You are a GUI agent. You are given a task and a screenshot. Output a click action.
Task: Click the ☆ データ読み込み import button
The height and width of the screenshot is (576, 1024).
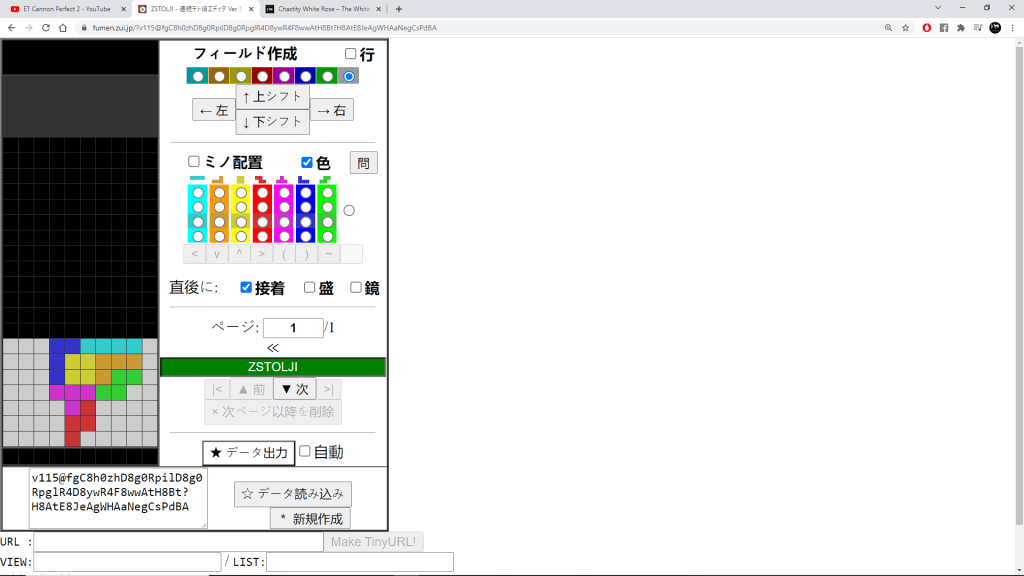pyautogui.click(x=293, y=494)
